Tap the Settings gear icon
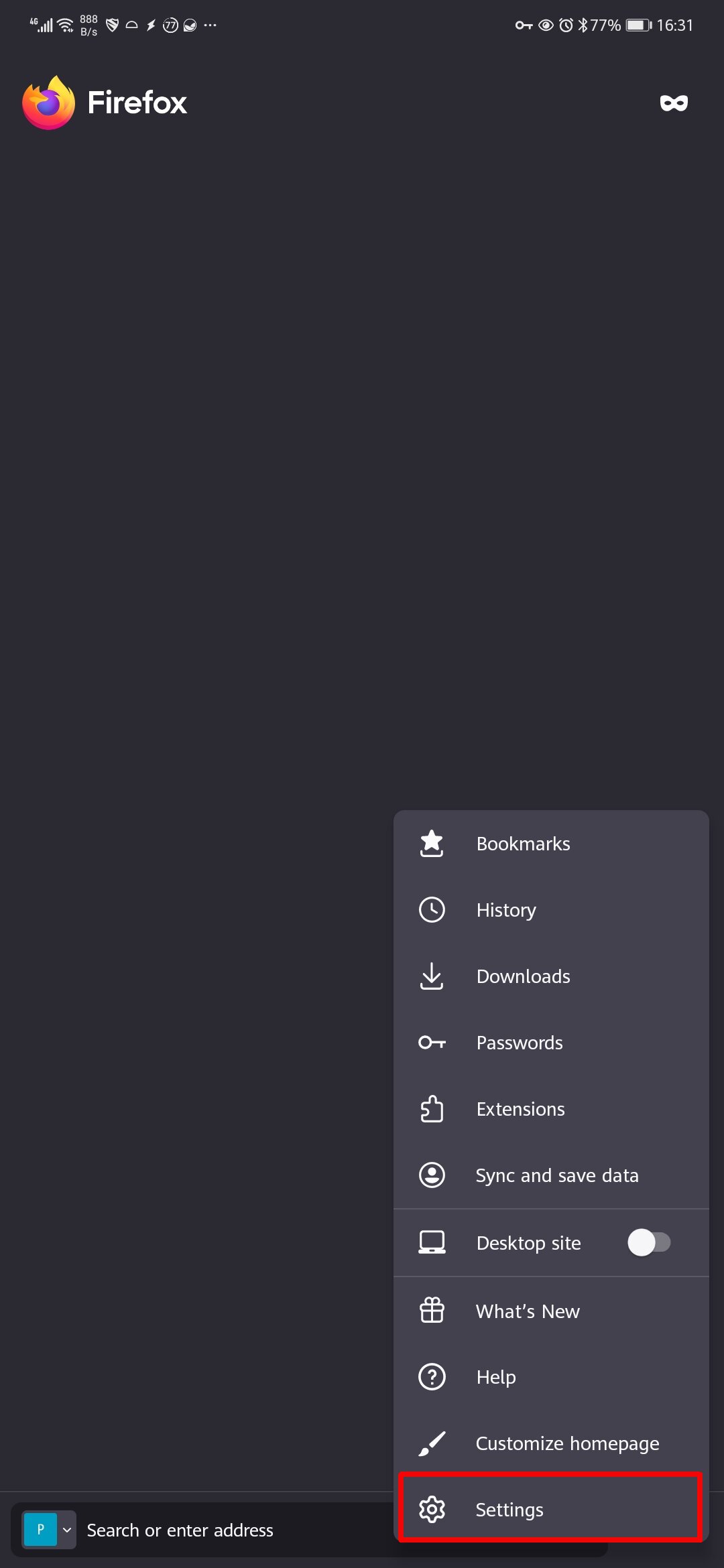 point(432,1510)
